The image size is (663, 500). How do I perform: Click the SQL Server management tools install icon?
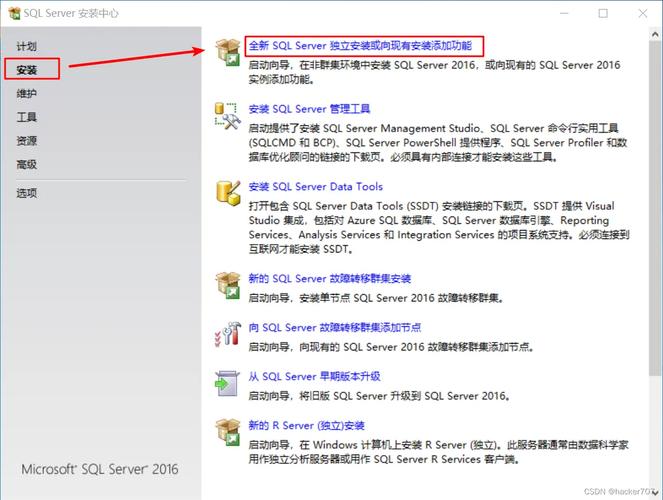(228, 115)
